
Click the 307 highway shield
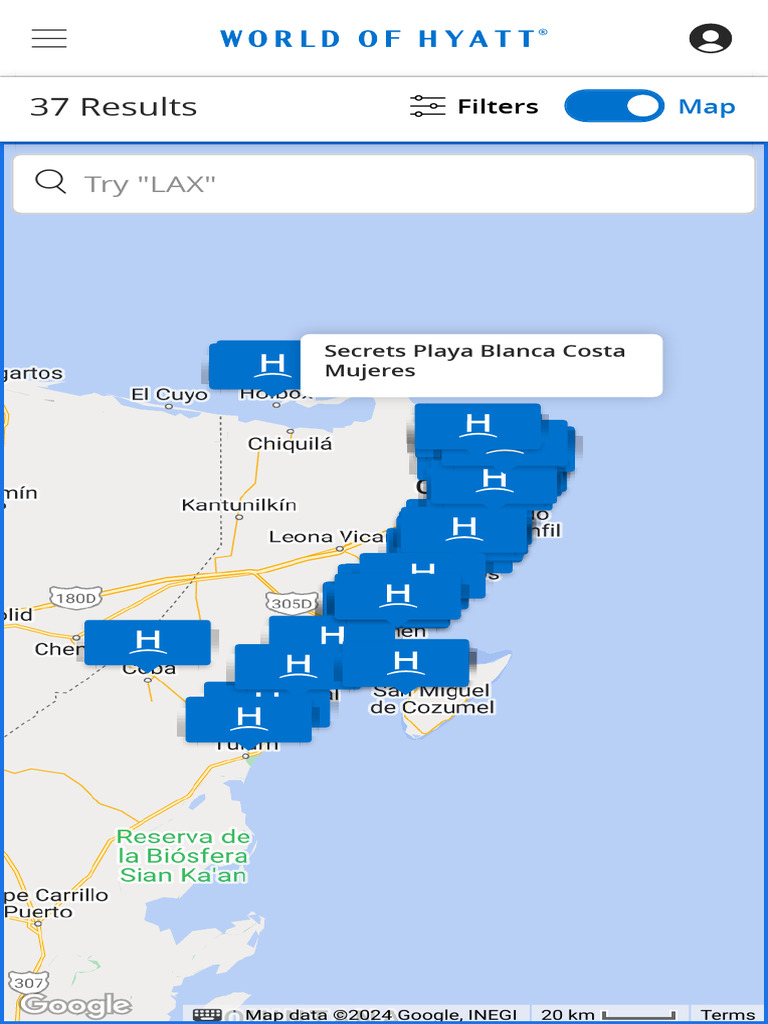pyautogui.click(x=29, y=982)
